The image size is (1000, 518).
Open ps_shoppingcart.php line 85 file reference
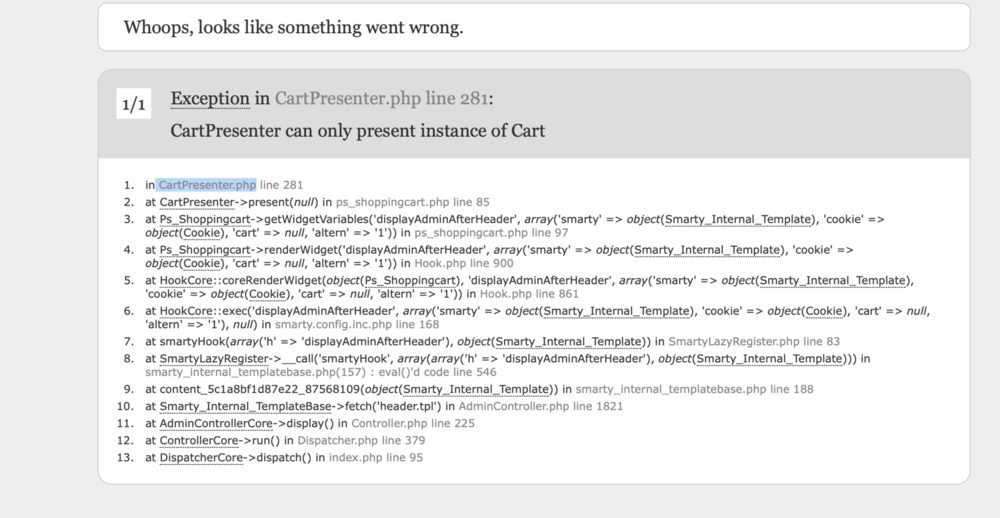[x=413, y=202]
